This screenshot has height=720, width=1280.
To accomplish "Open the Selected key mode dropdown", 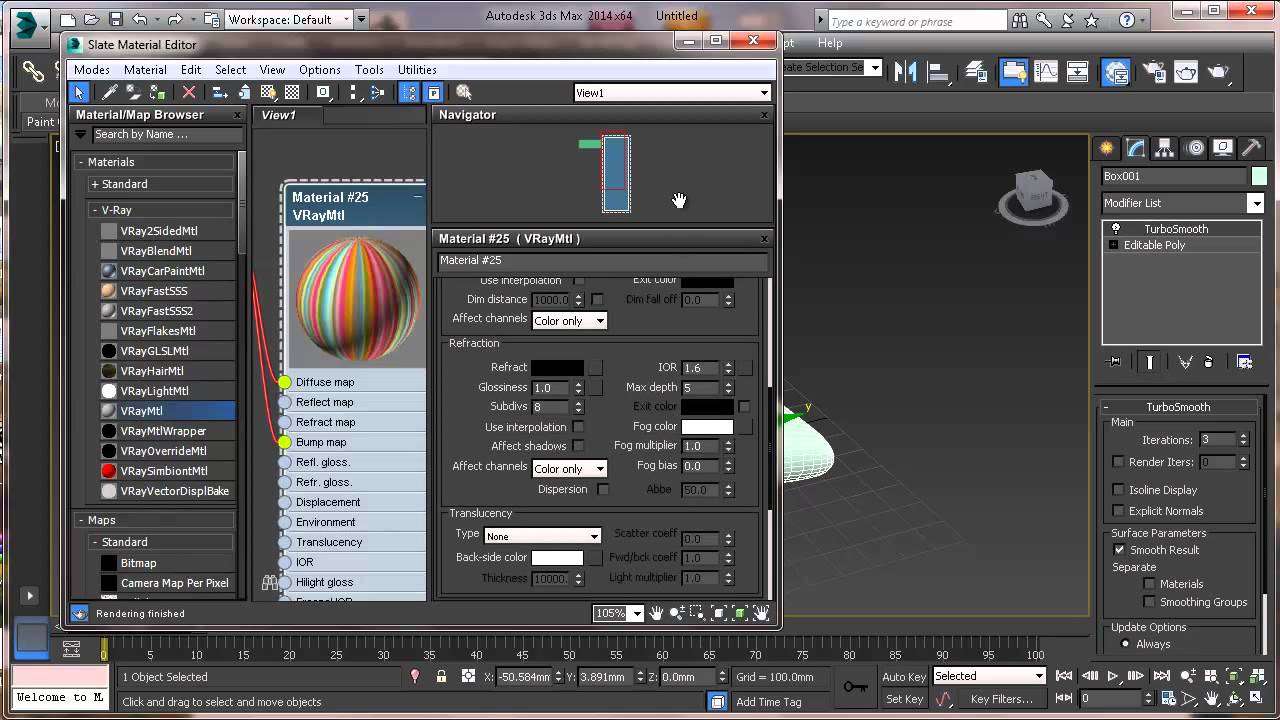I will pos(988,676).
